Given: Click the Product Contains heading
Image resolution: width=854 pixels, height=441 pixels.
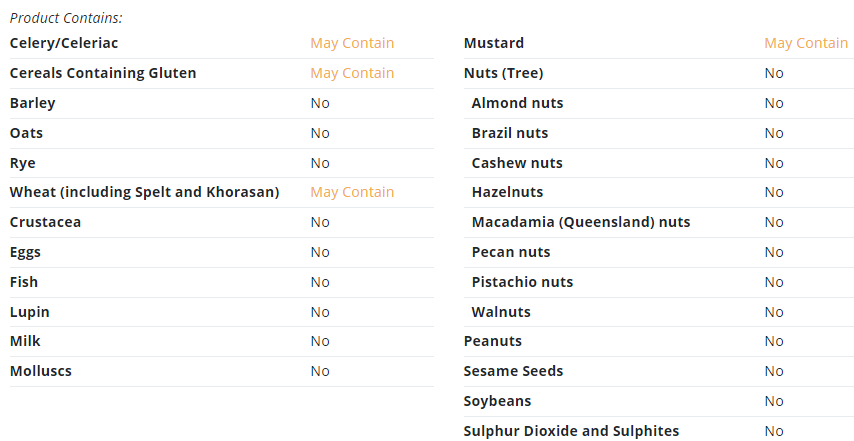Looking at the screenshot, I should 66,18.
